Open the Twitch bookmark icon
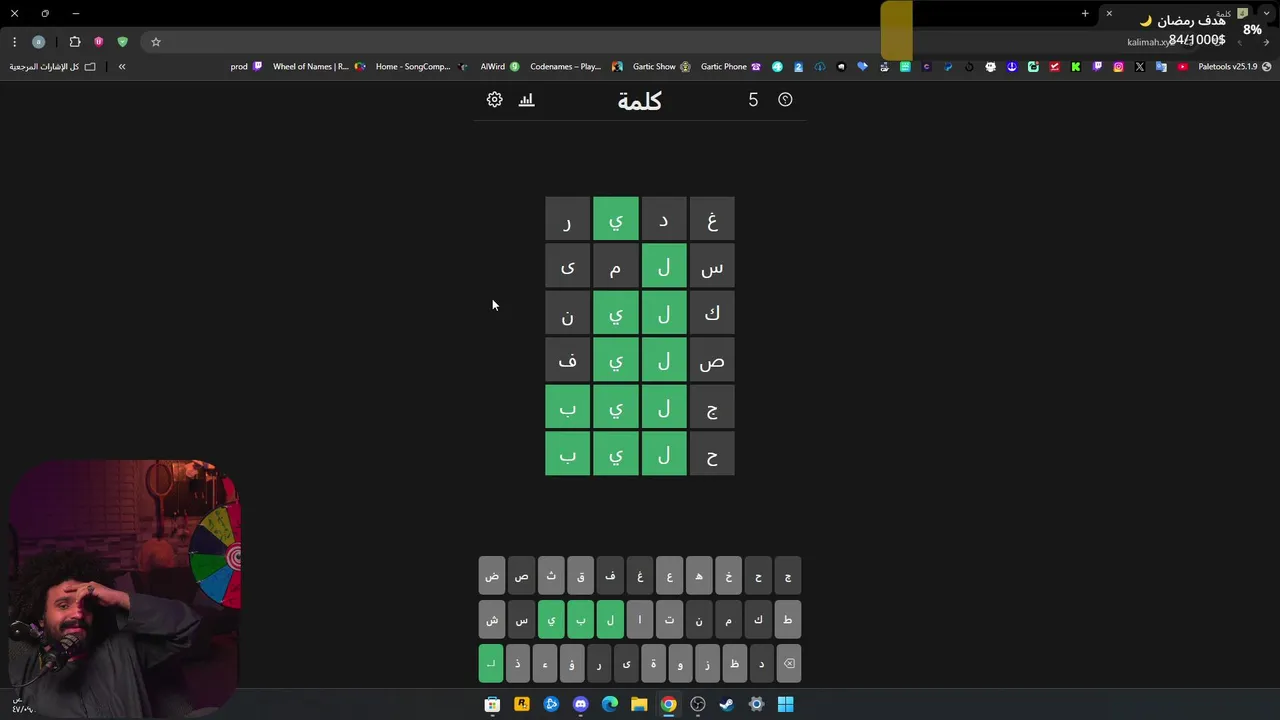The image size is (1280, 720). tap(1097, 67)
